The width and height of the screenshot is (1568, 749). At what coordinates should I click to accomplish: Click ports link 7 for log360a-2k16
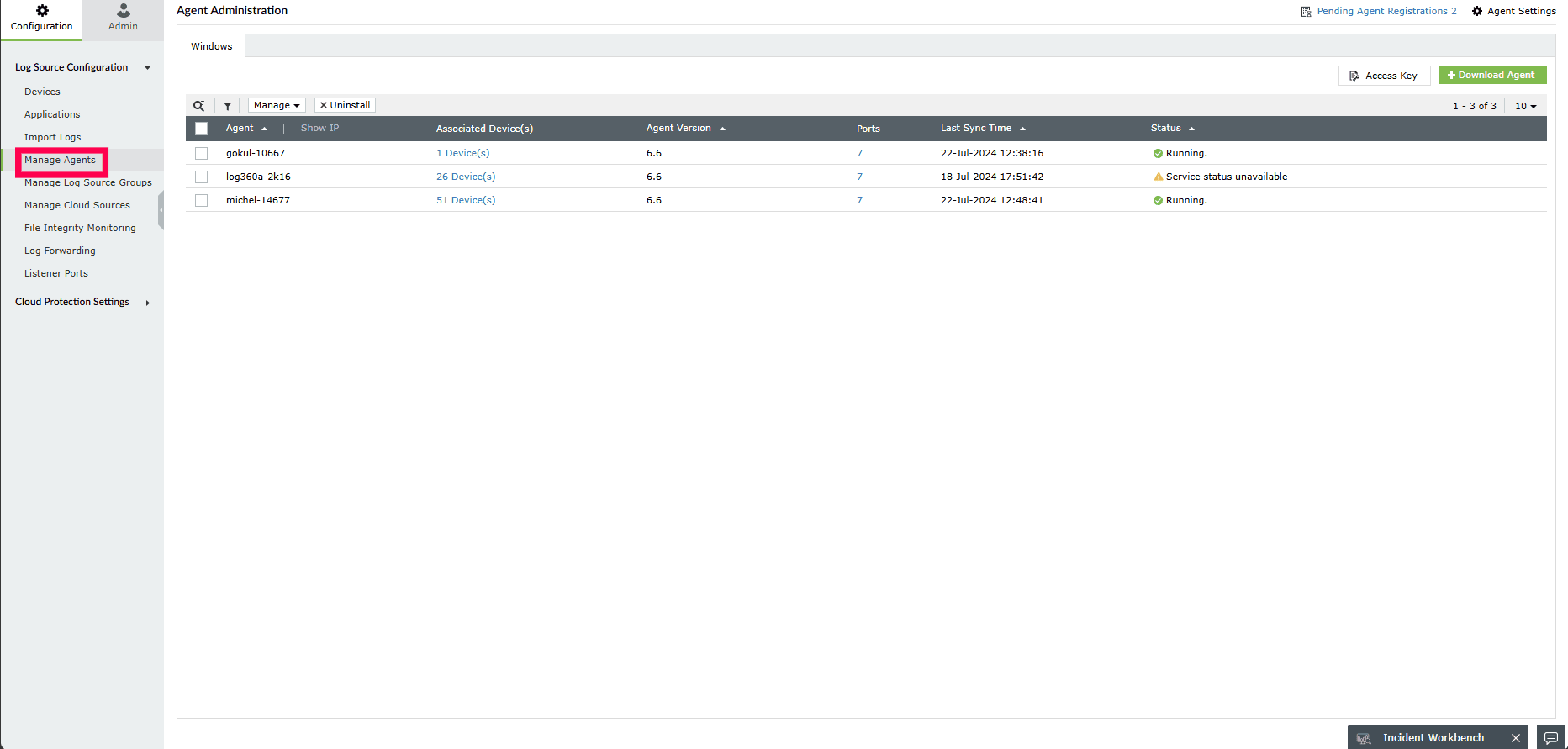click(x=859, y=177)
